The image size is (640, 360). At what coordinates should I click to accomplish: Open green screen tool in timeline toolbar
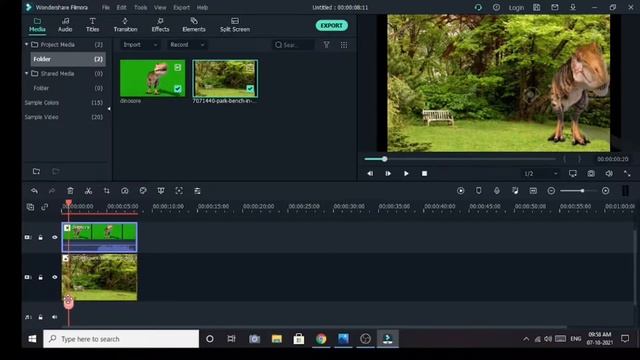coord(161,191)
